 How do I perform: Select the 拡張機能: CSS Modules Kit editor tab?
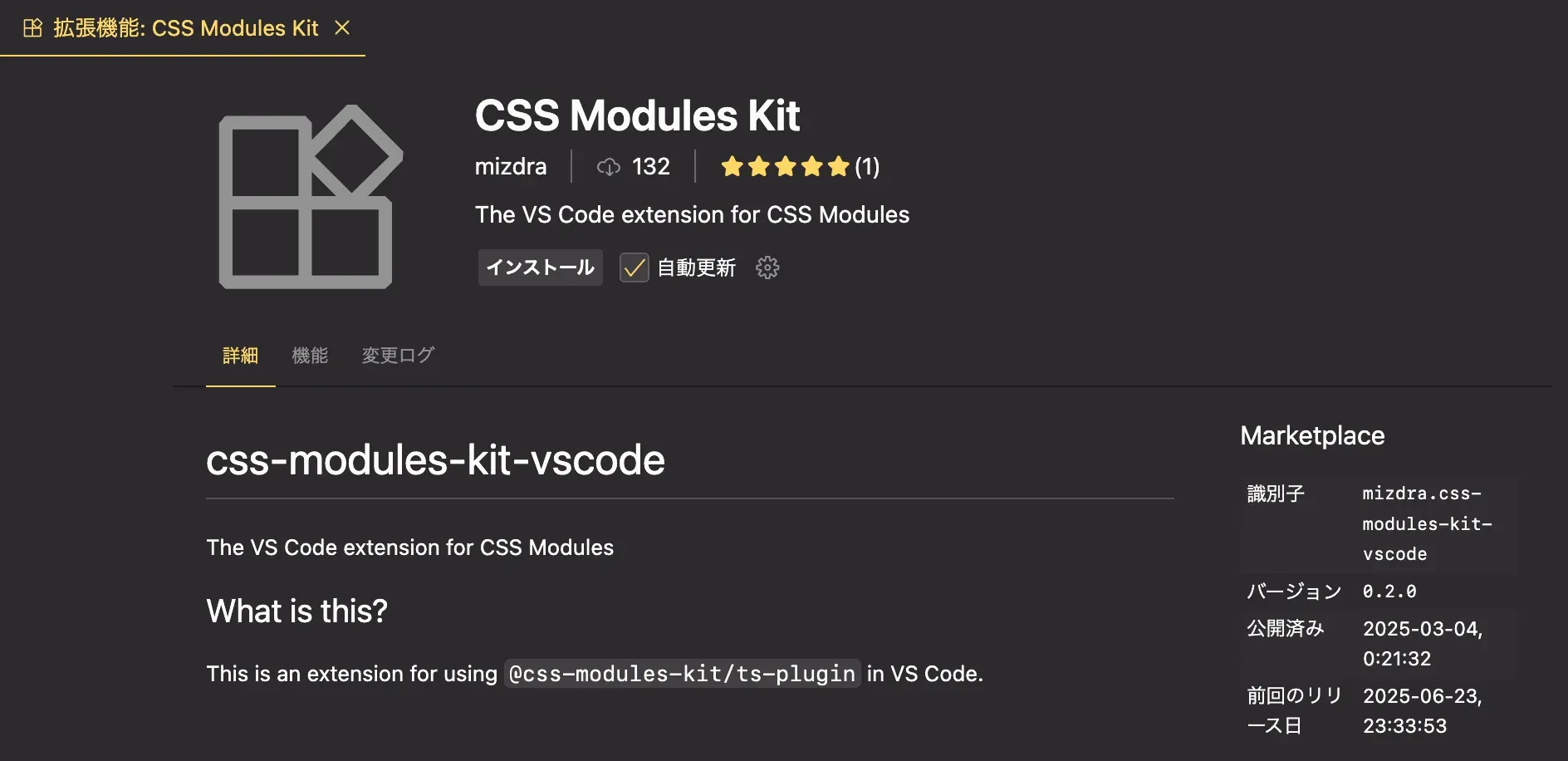185,28
